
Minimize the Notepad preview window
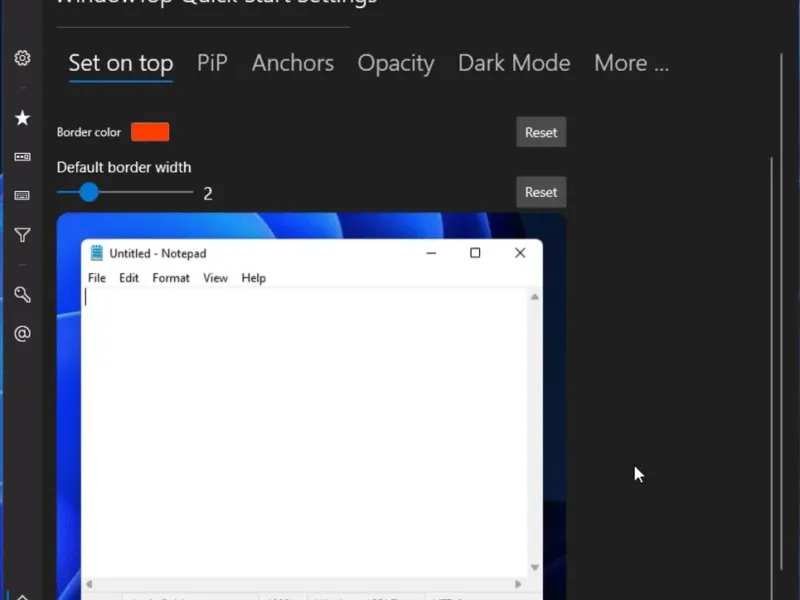(431, 253)
